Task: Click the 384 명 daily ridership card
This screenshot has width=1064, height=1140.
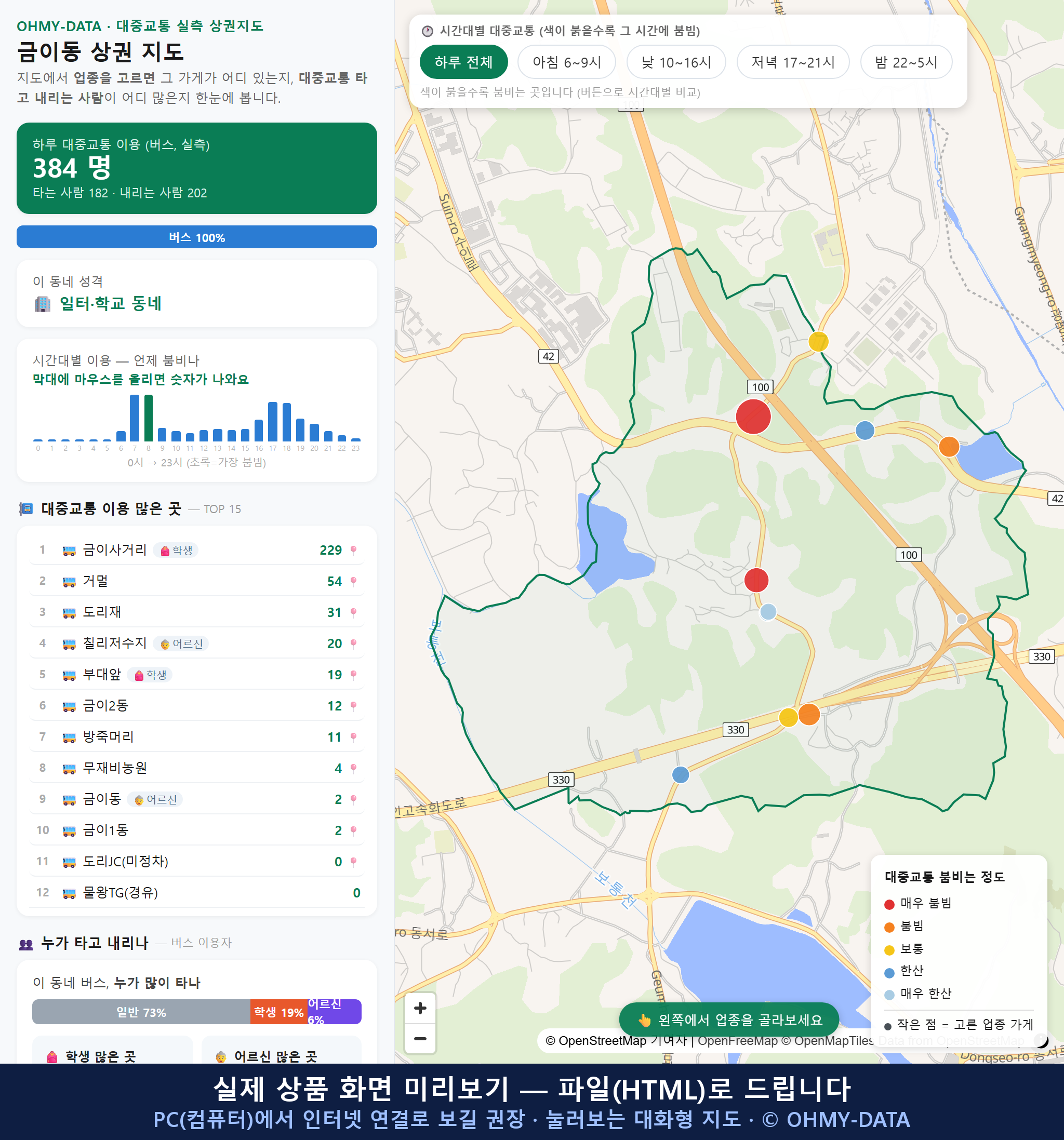Action: (x=197, y=168)
